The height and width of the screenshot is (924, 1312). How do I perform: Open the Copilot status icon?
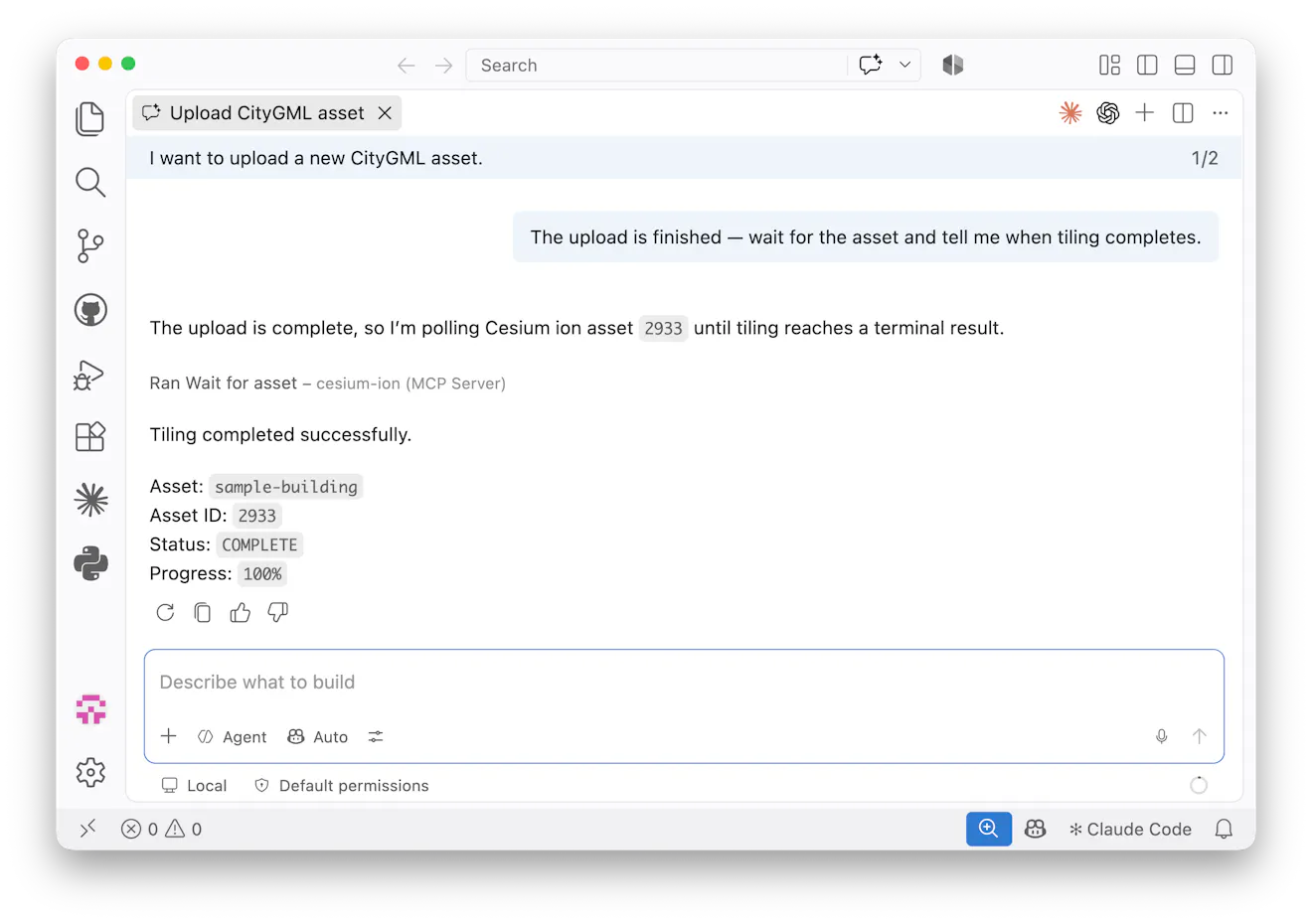[x=1035, y=829]
